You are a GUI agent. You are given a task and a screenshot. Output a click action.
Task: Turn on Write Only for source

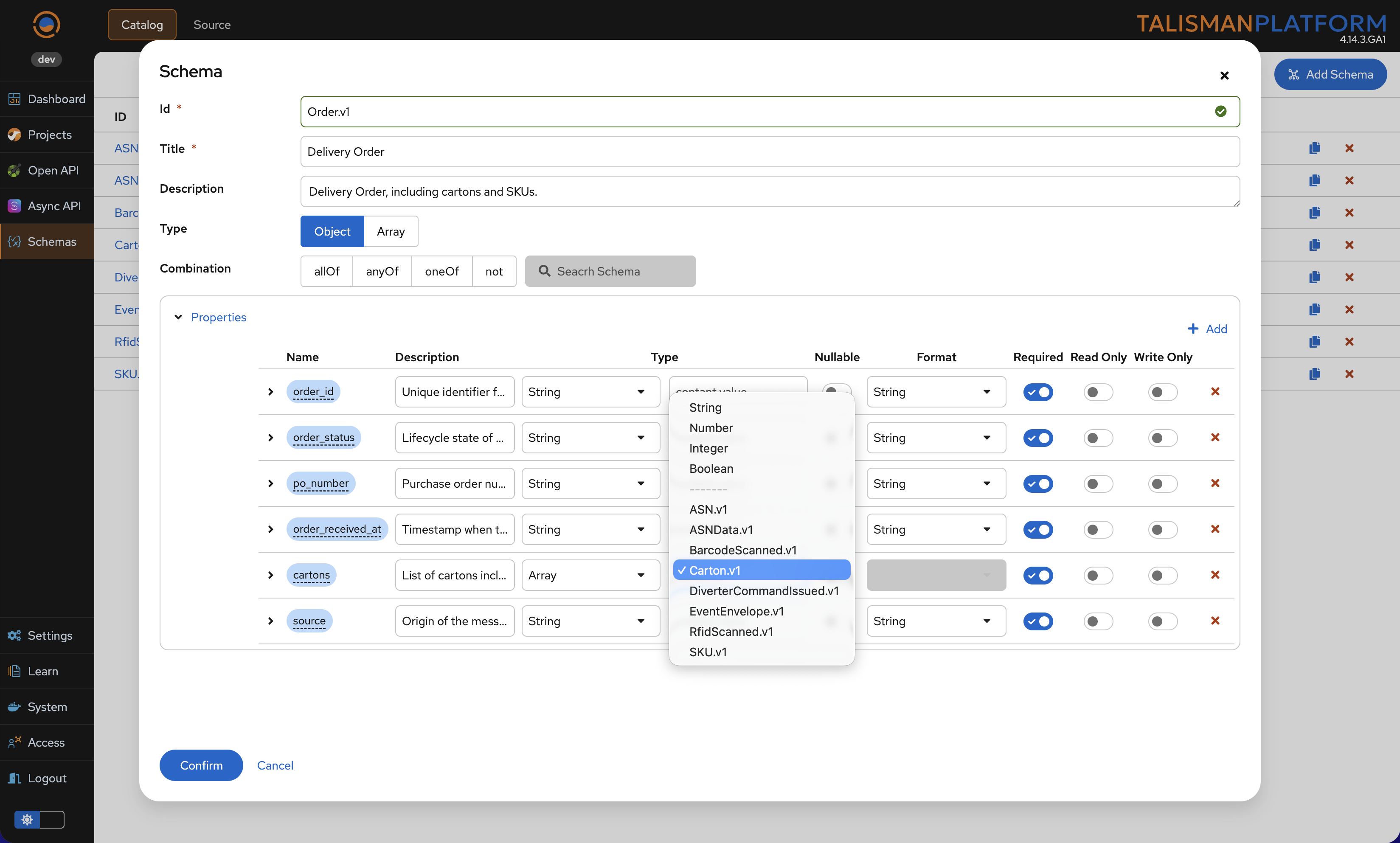[x=1162, y=621]
